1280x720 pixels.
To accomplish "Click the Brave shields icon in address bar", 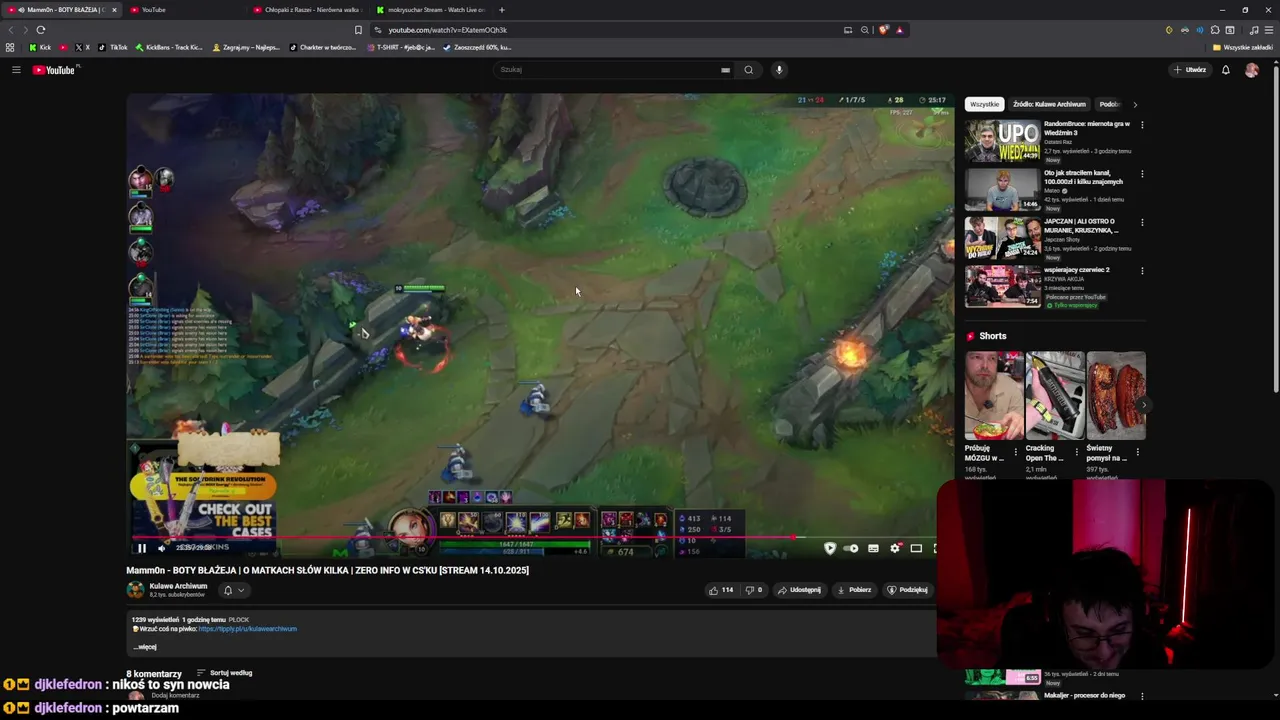I will (x=883, y=30).
